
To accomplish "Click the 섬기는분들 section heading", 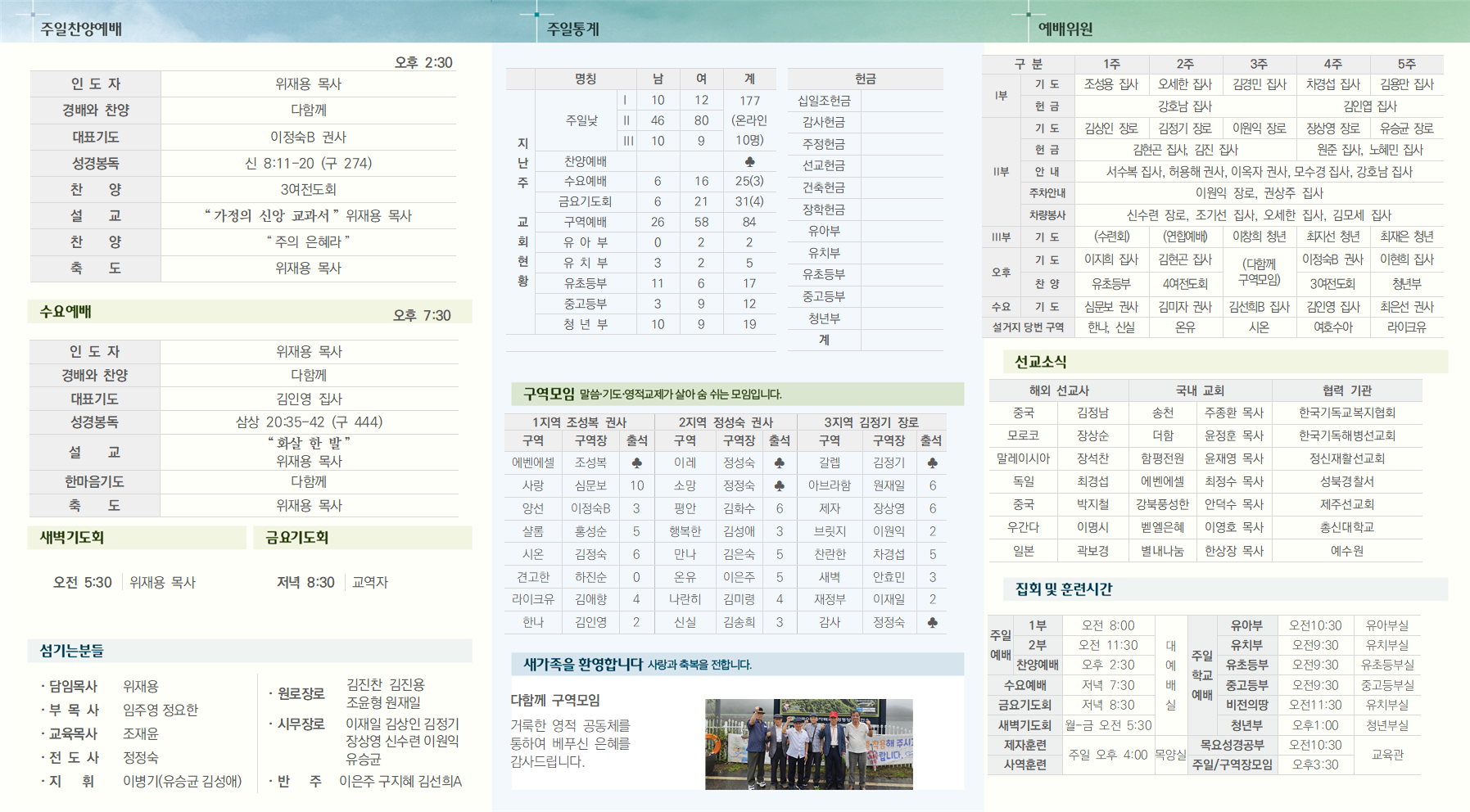I will tap(71, 651).
